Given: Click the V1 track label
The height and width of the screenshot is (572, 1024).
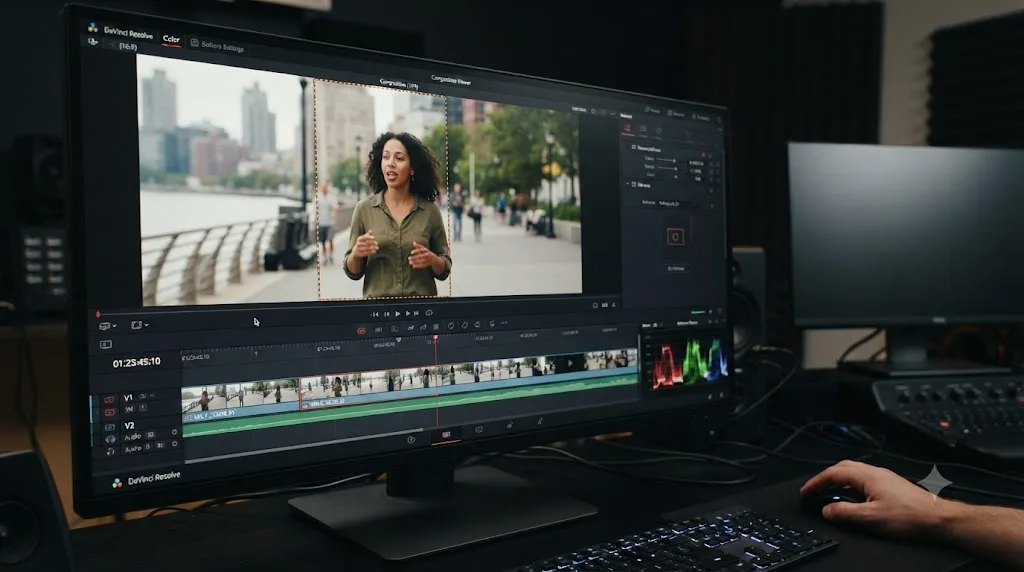Looking at the screenshot, I should 128,398.
